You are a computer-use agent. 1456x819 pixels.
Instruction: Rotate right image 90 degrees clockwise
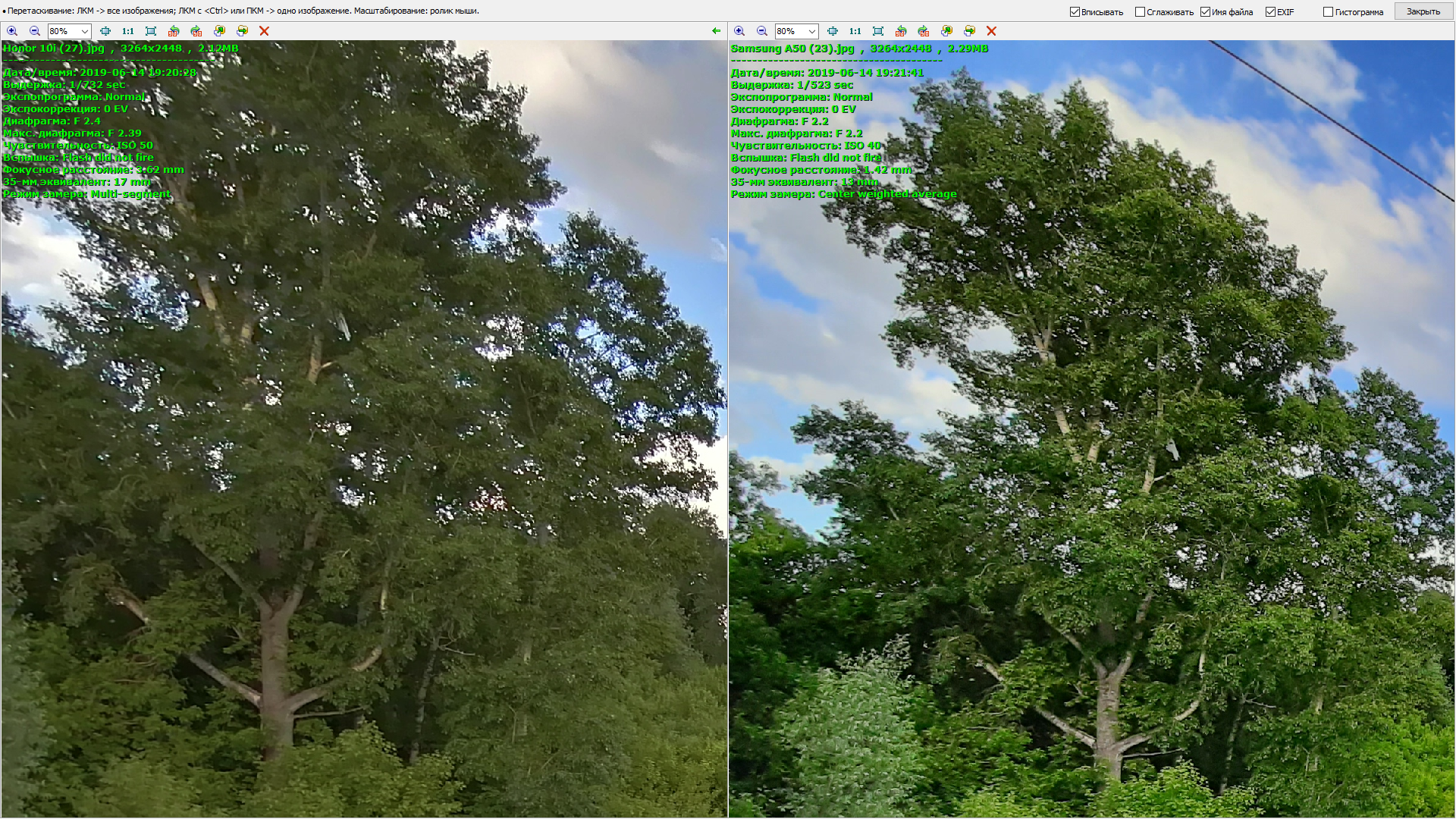pos(924,31)
